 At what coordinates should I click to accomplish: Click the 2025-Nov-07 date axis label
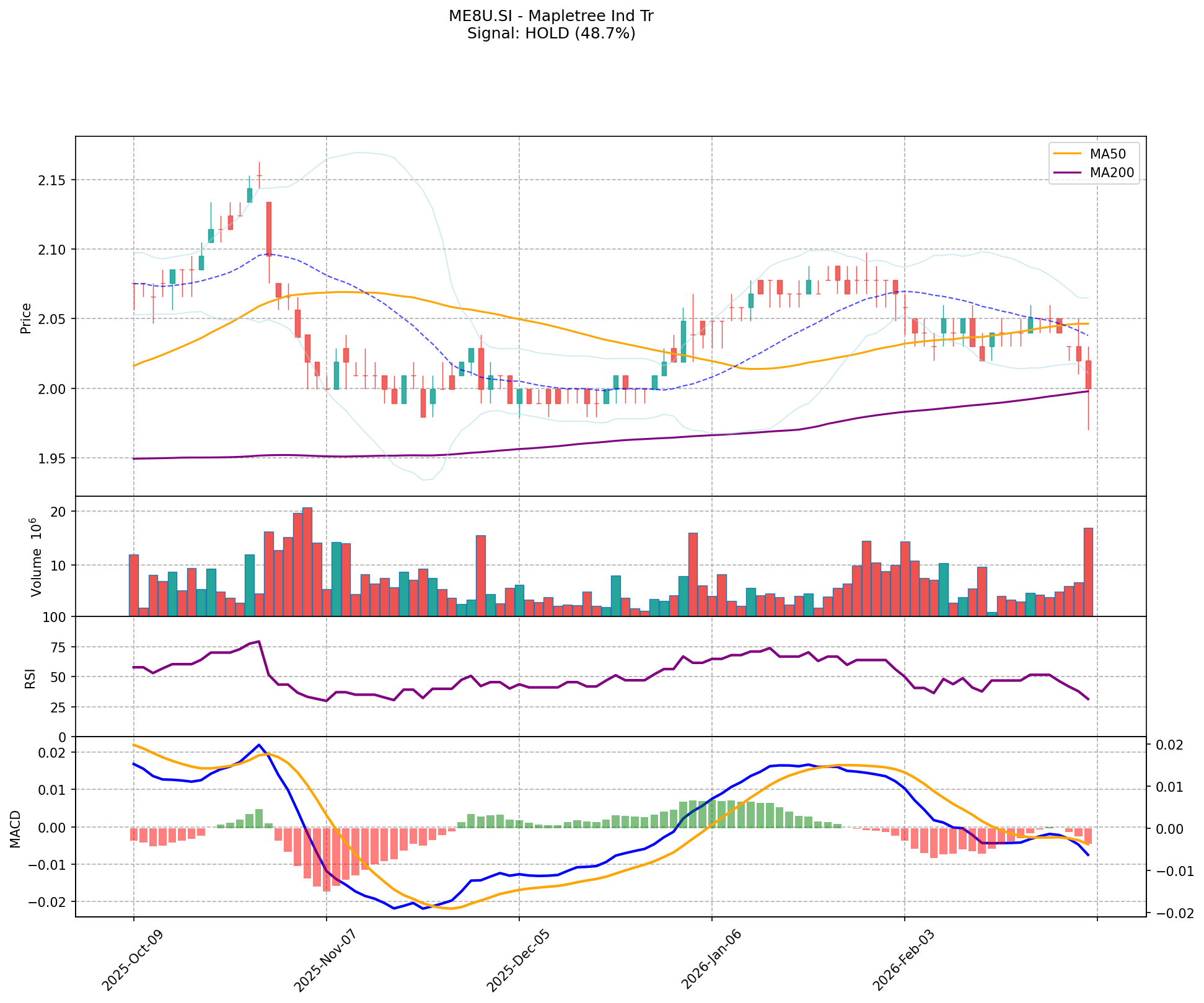click(325, 961)
